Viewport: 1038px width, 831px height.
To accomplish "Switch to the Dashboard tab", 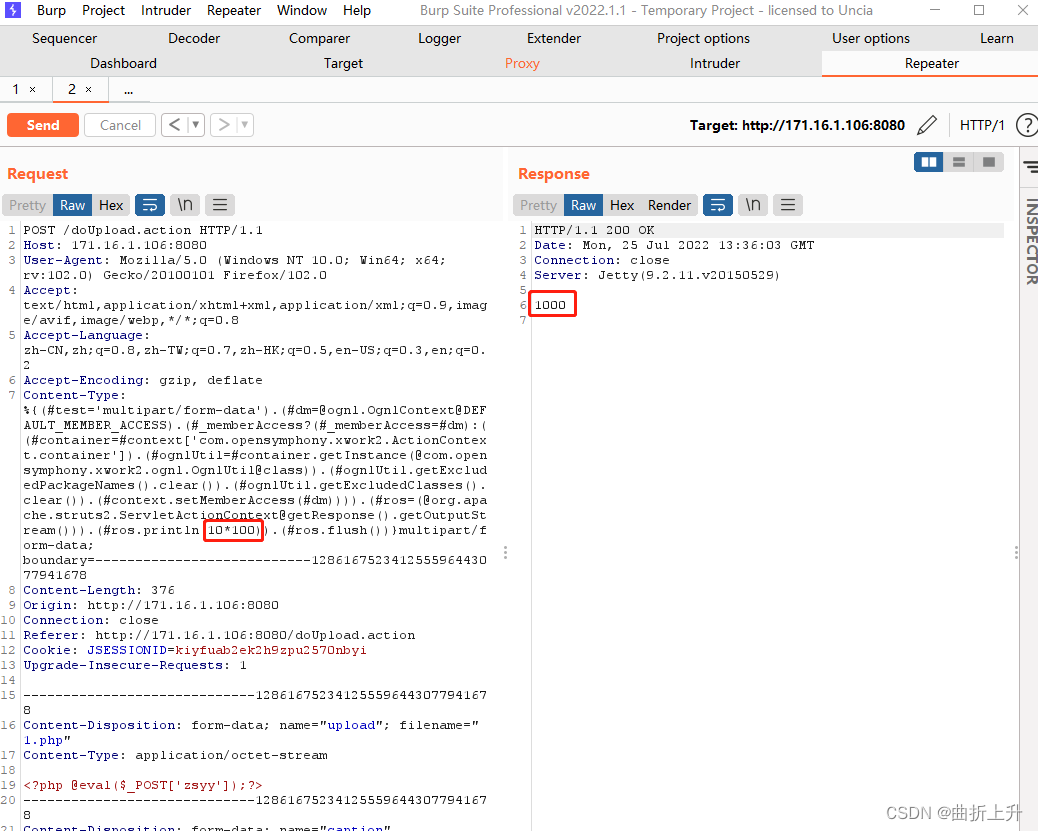I will click(x=123, y=64).
